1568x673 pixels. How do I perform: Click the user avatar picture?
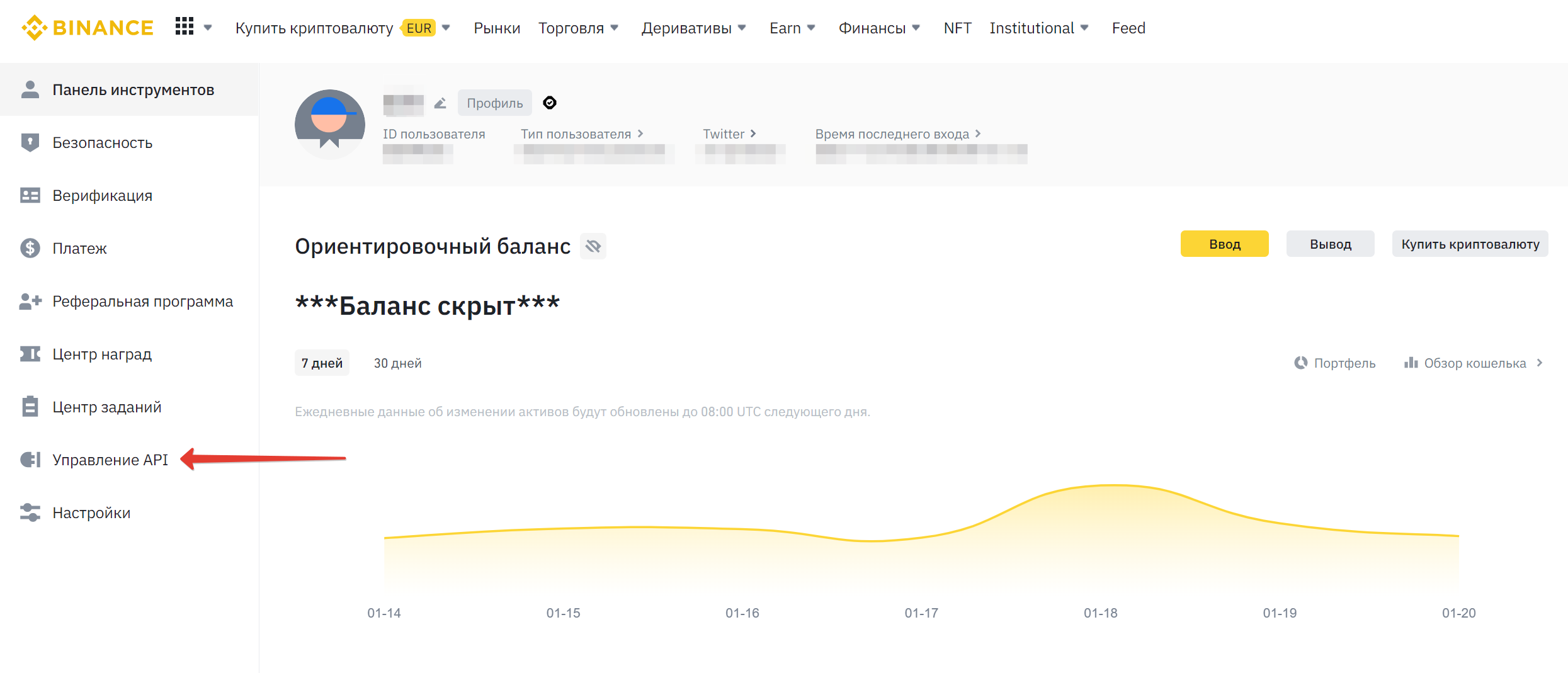pos(330,123)
